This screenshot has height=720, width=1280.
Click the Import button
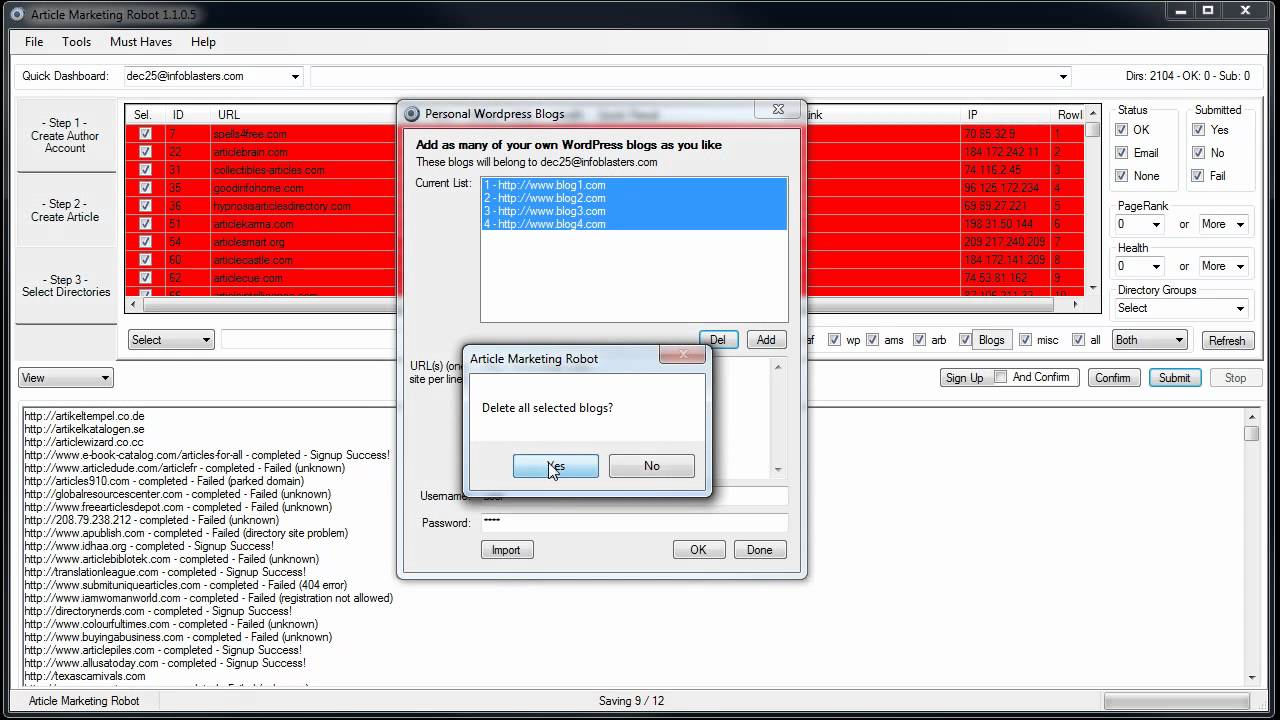pos(506,550)
